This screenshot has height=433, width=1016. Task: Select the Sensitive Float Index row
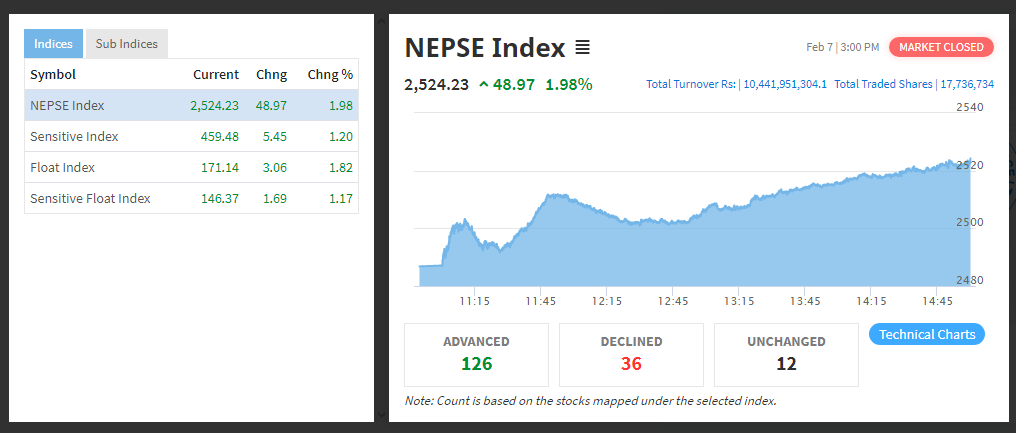coord(191,198)
